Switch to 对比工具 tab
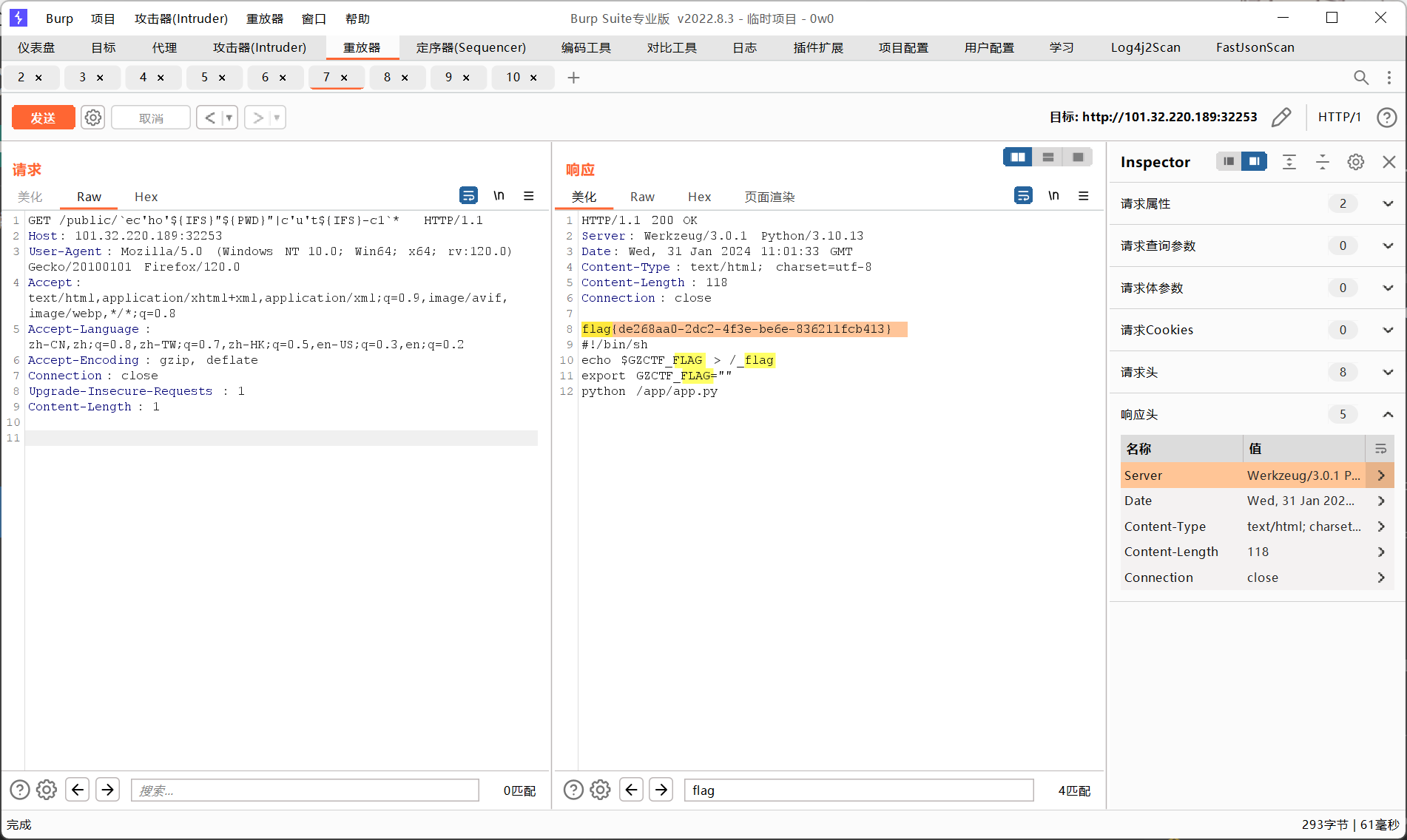Viewport: 1407px width, 840px height. click(x=672, y=47)
